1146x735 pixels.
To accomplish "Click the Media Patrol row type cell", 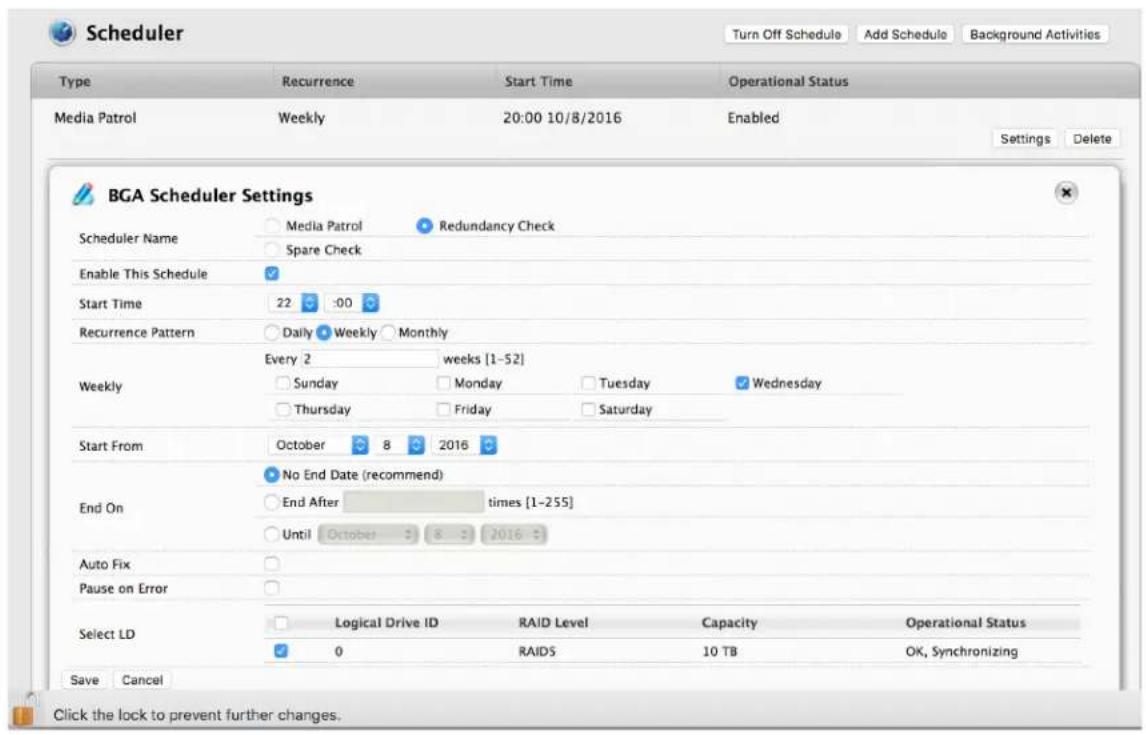I will (95, 118).
